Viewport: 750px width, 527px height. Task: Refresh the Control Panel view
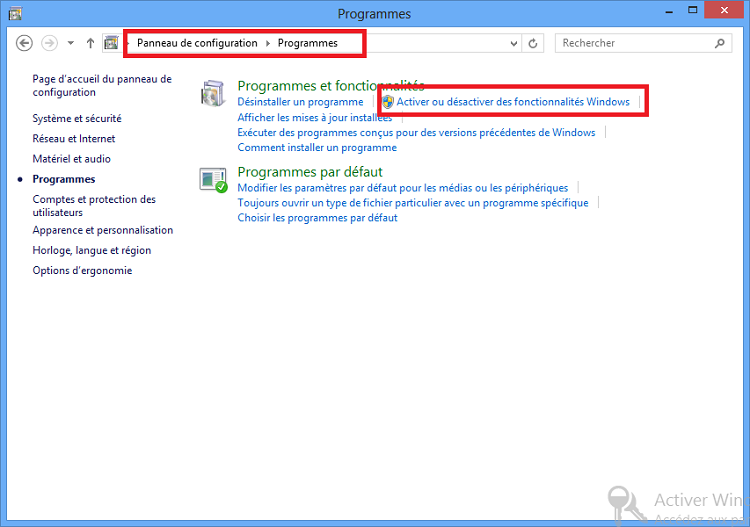533,44
